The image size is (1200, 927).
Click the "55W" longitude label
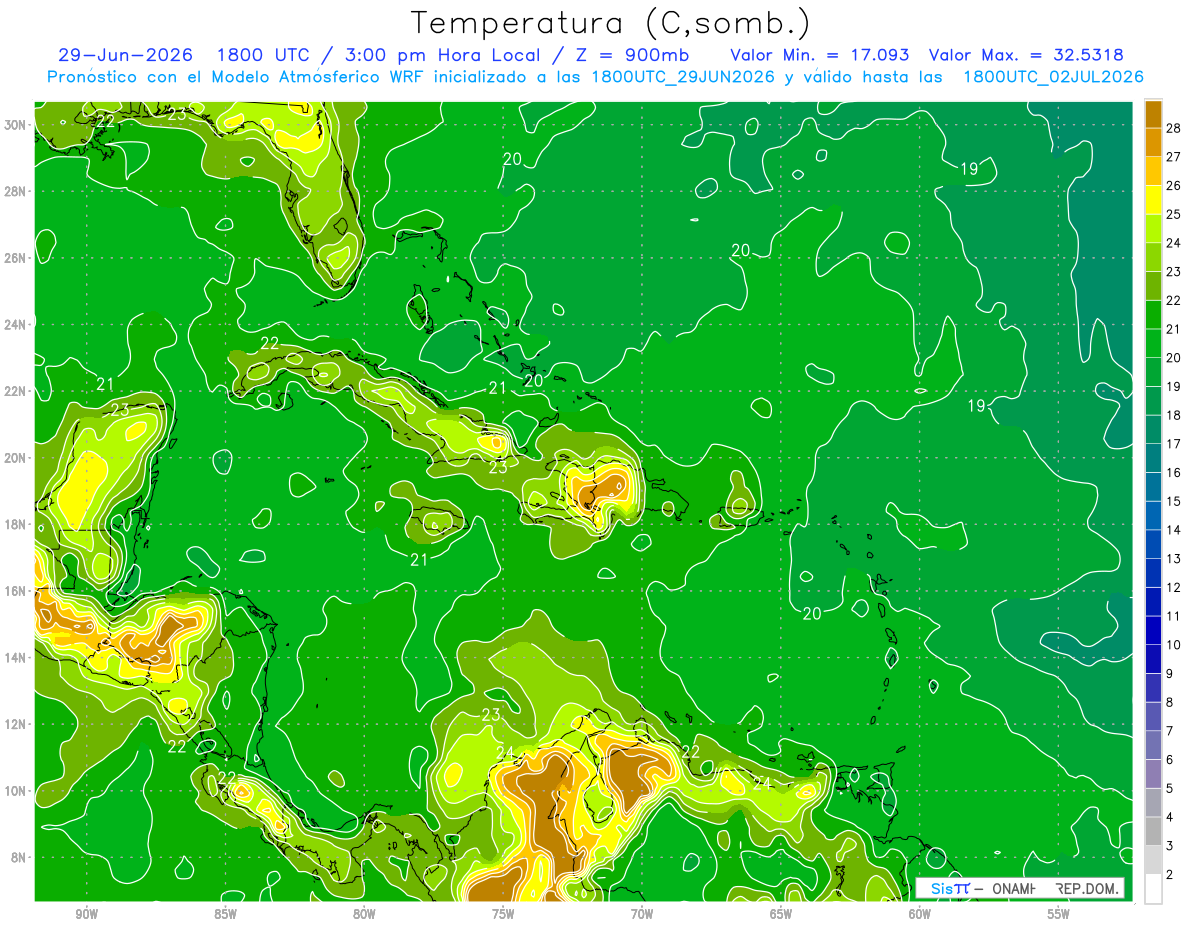tap(1059, 914)
